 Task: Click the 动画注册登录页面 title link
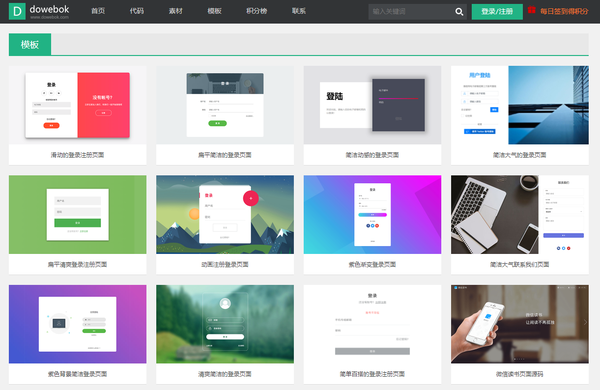[x=225, y=264]
